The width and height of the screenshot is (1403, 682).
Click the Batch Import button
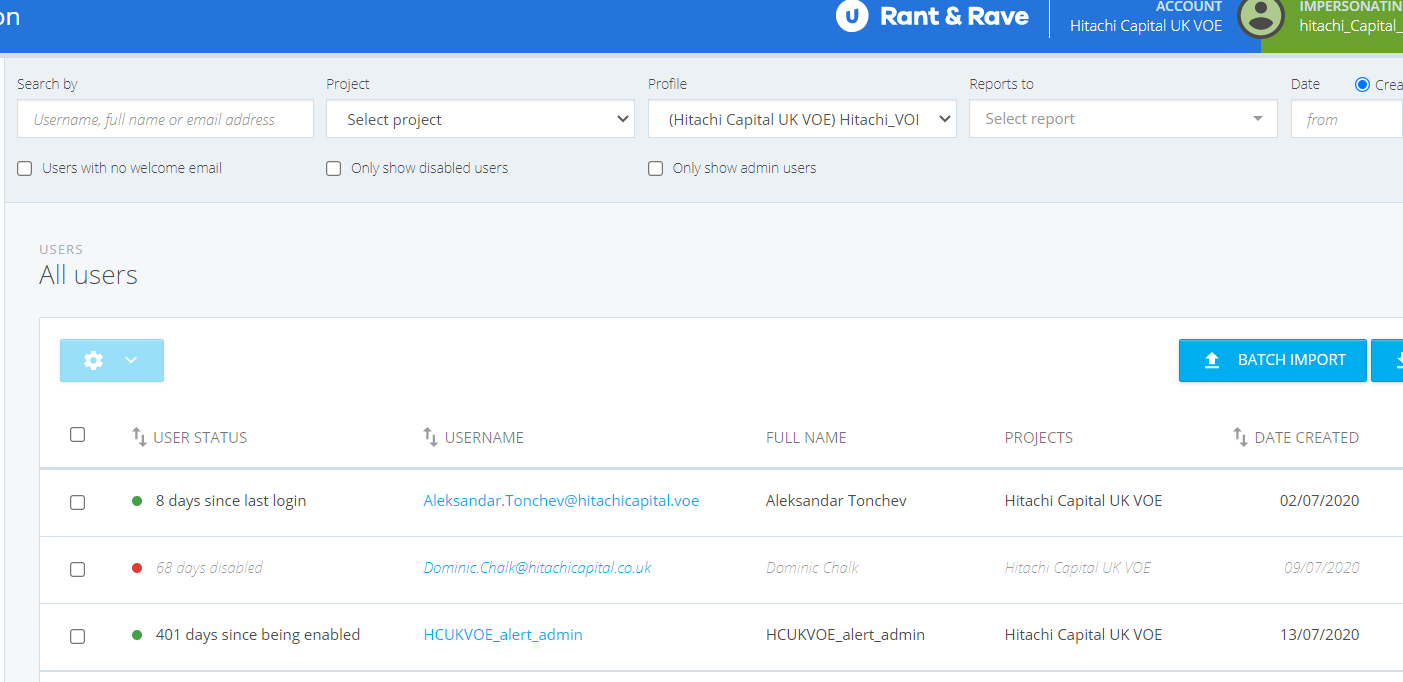point(1273,360)
